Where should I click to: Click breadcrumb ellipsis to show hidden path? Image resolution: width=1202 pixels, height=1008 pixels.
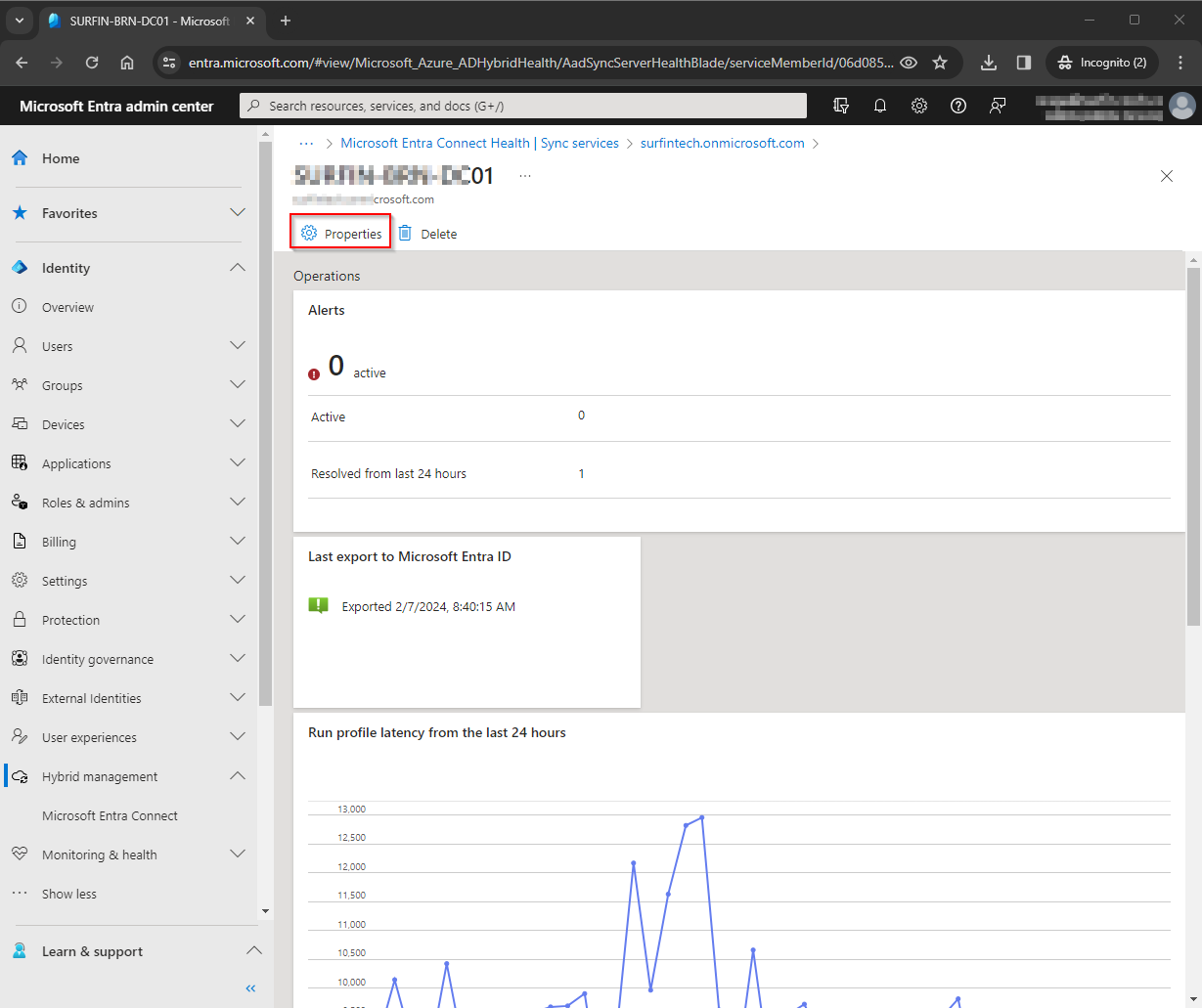306,143
